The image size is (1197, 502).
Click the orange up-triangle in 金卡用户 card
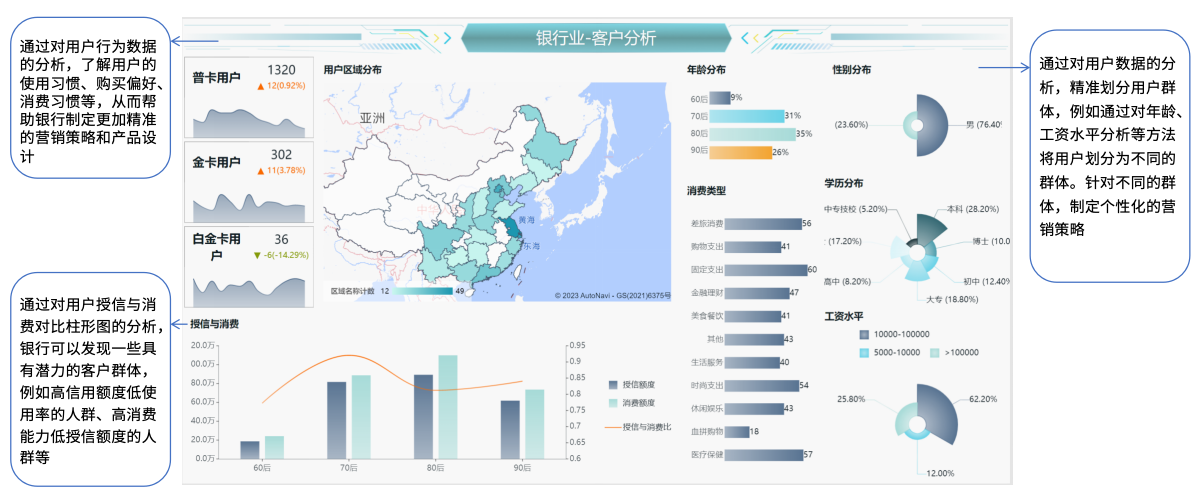261,171
